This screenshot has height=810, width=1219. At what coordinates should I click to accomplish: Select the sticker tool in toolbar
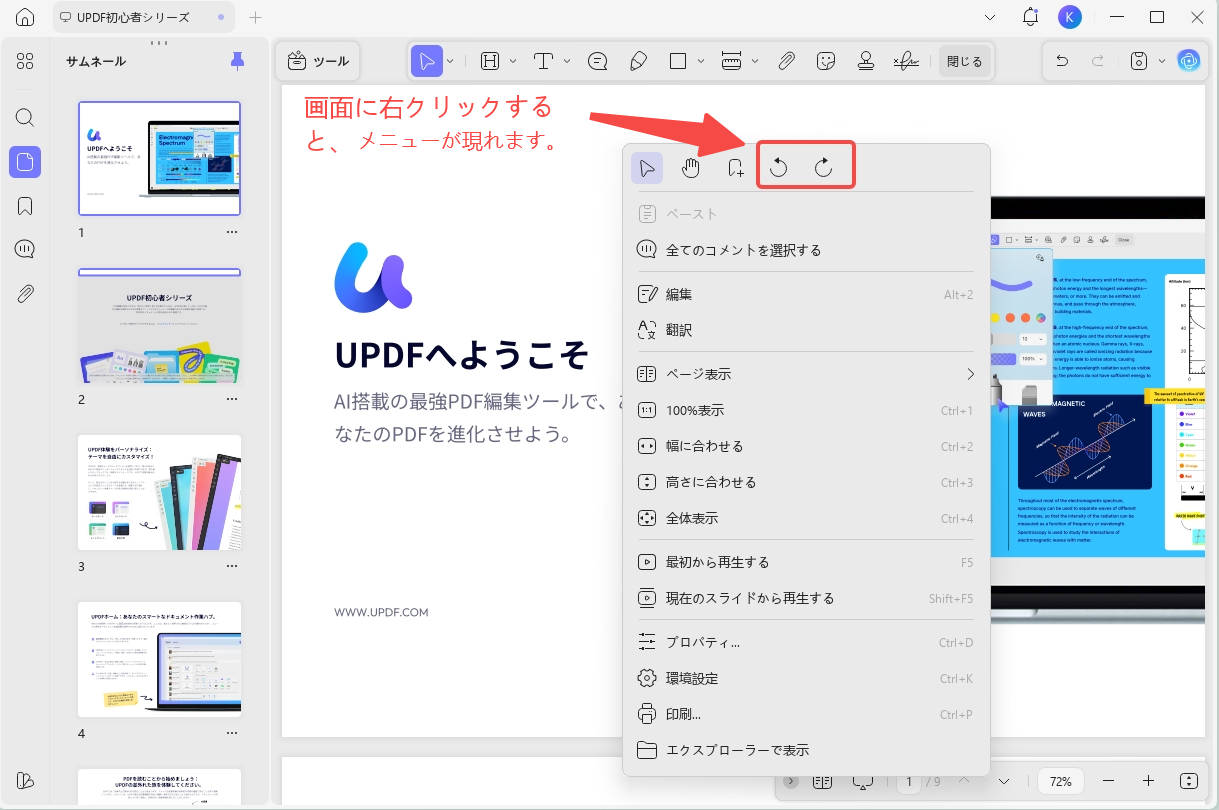click(826, 61)
